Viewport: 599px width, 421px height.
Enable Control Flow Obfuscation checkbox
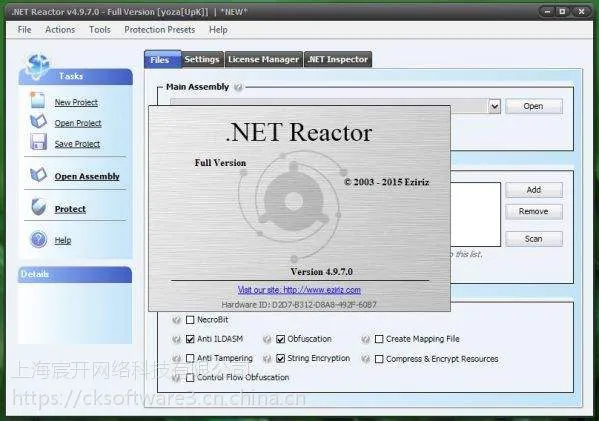(190, 377)
